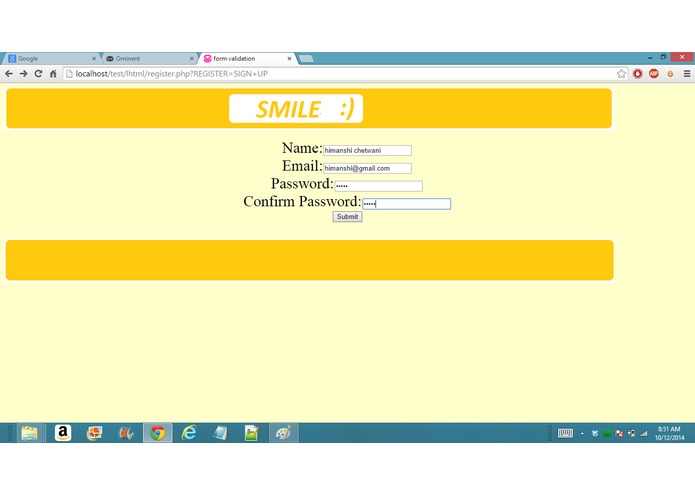Image resolution: width=695 pixels, height=494 pixels.
Task: Open the Chrome hamburger menu
Action: click(x=687, y=74)
